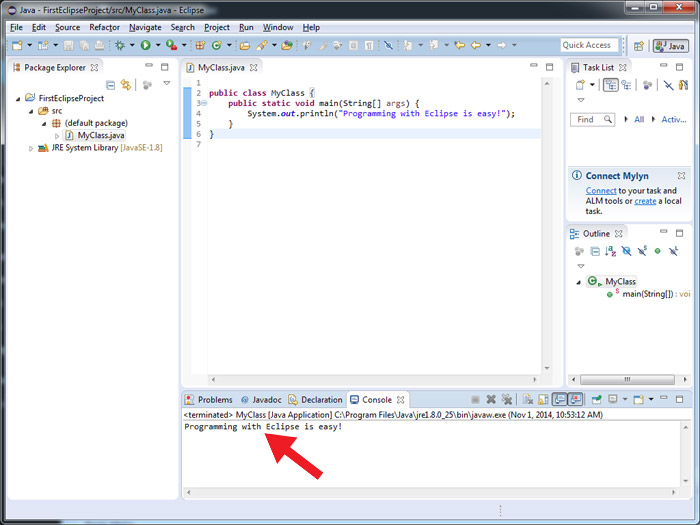Collapse the FirstEclipseProject tree node
The height and width of the screenshot is (525, 700).
18,99
